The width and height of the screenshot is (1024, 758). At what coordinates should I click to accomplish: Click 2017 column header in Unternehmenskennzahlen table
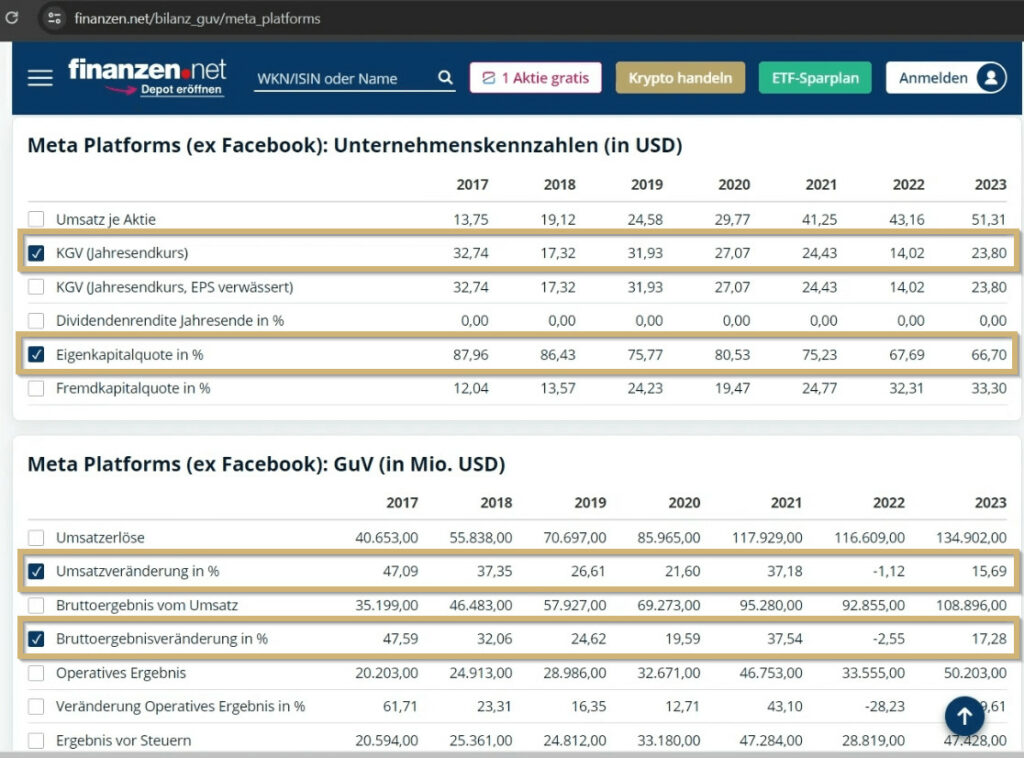click(x=472, y=185)
